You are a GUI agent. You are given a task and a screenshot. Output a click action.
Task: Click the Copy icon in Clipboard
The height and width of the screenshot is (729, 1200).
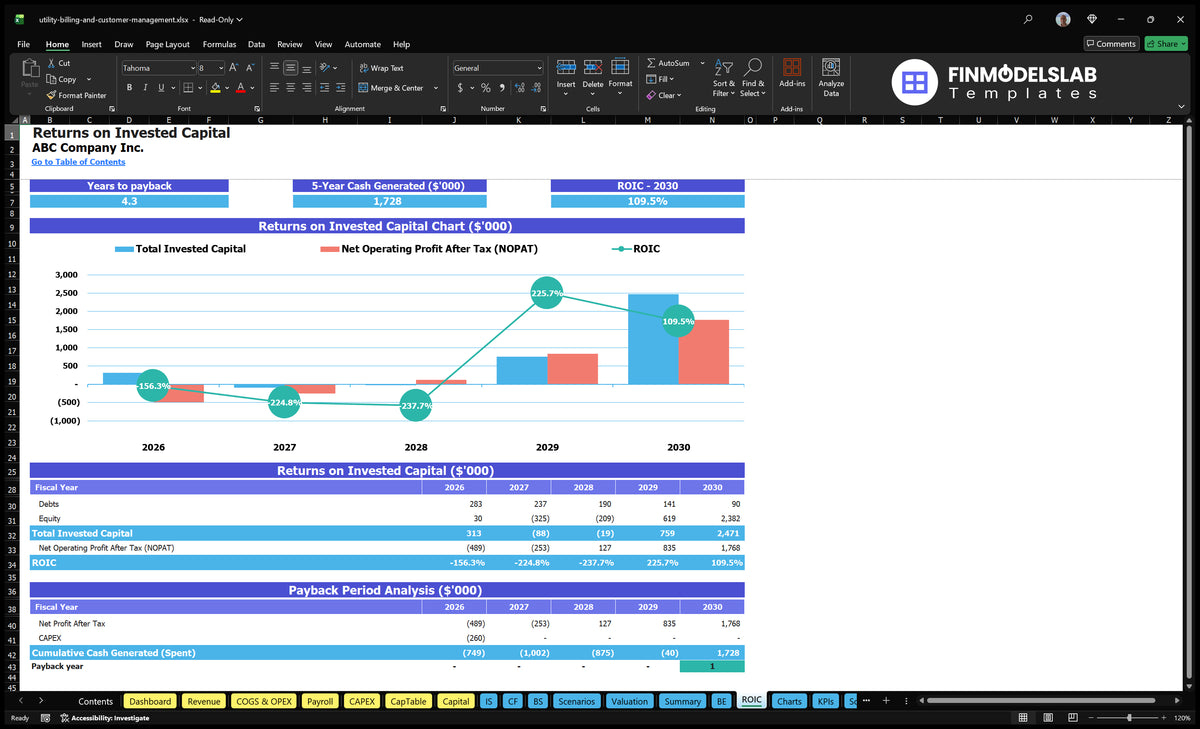51,79
